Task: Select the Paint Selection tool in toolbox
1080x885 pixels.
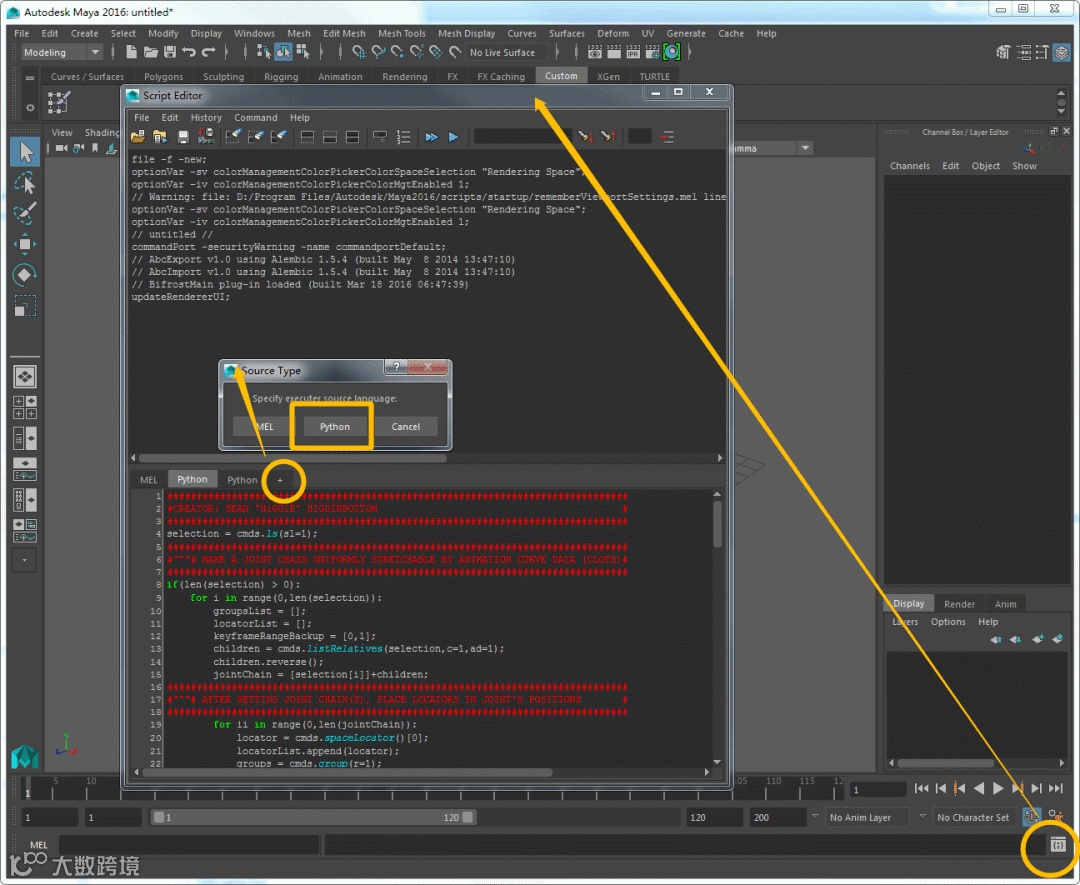Action: point(25,213)
